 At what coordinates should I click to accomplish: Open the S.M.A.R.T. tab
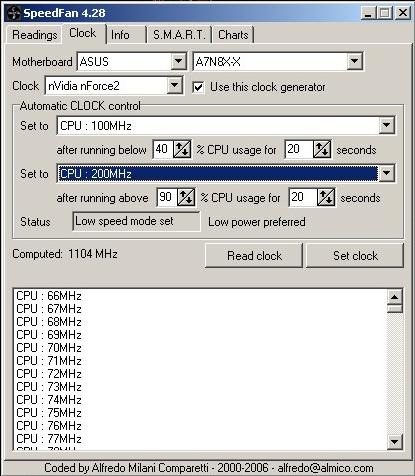(x=179, y=35)
